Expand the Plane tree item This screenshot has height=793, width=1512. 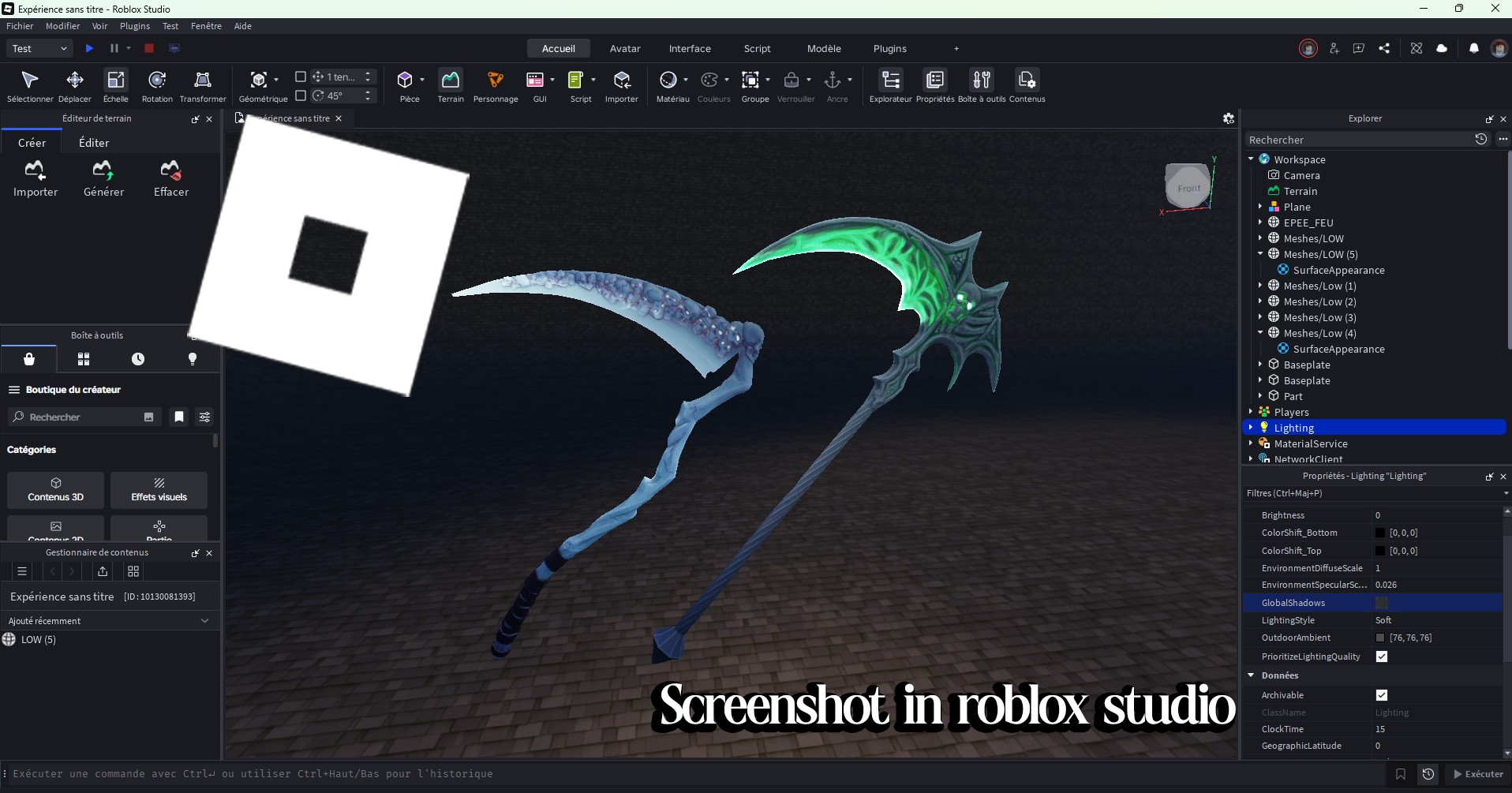[x=1260, y=207]
